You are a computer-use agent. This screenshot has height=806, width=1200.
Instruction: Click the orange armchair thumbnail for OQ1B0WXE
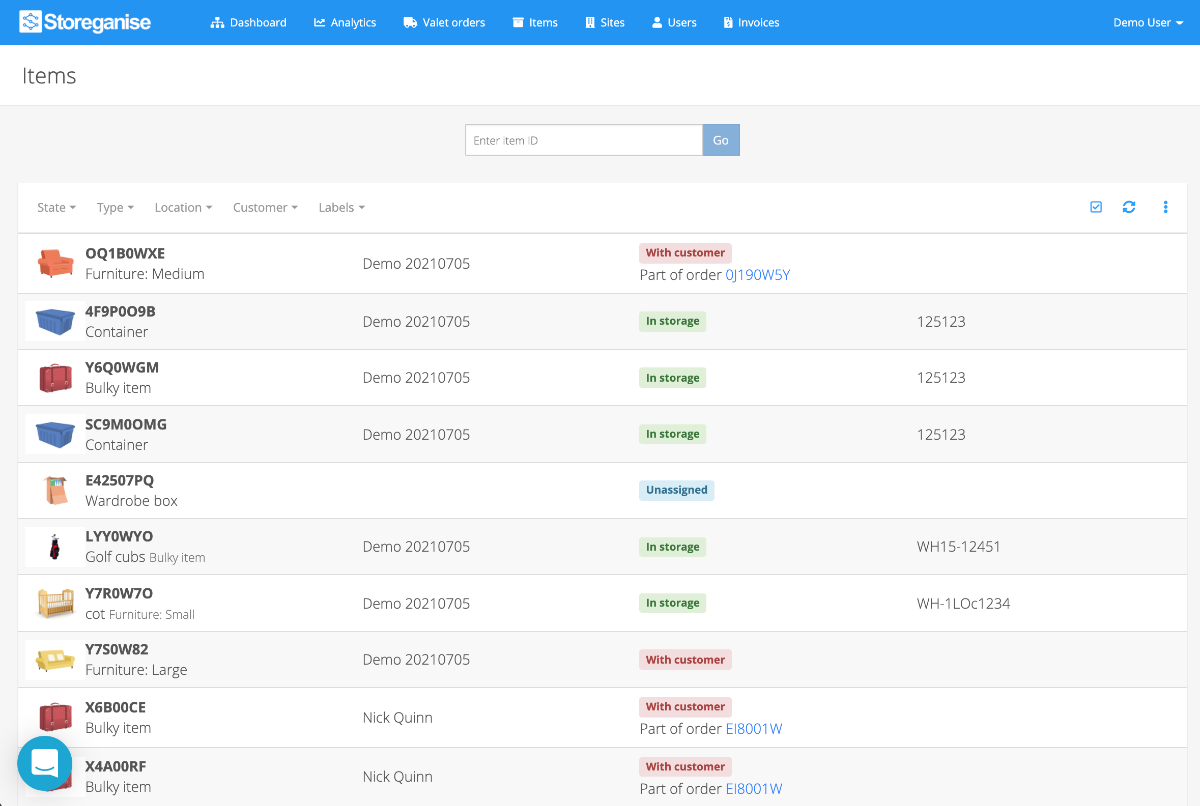[55, 263]
